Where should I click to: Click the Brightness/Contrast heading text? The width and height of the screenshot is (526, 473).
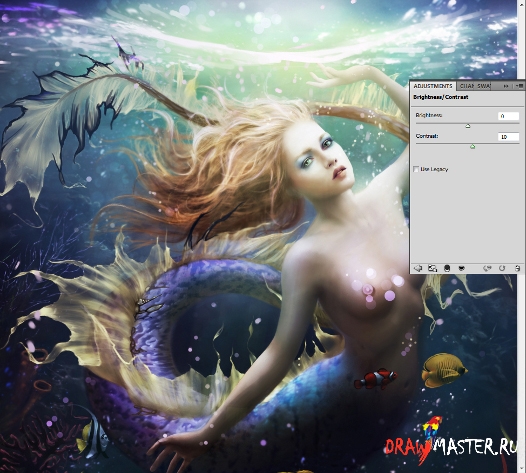[x=440, y=97]
